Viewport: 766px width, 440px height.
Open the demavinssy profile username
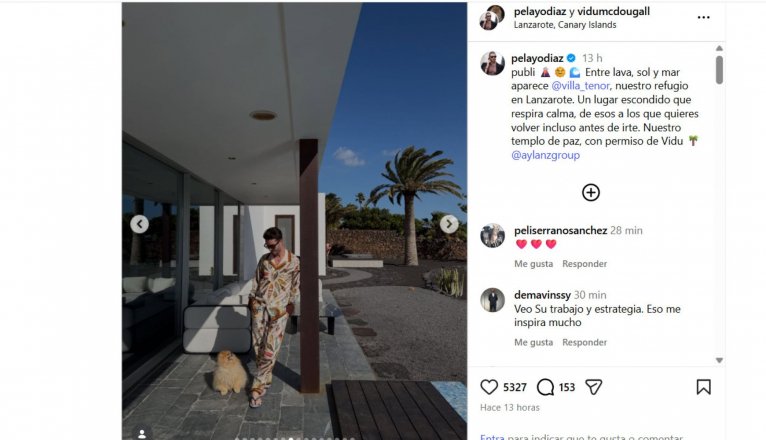542,295
